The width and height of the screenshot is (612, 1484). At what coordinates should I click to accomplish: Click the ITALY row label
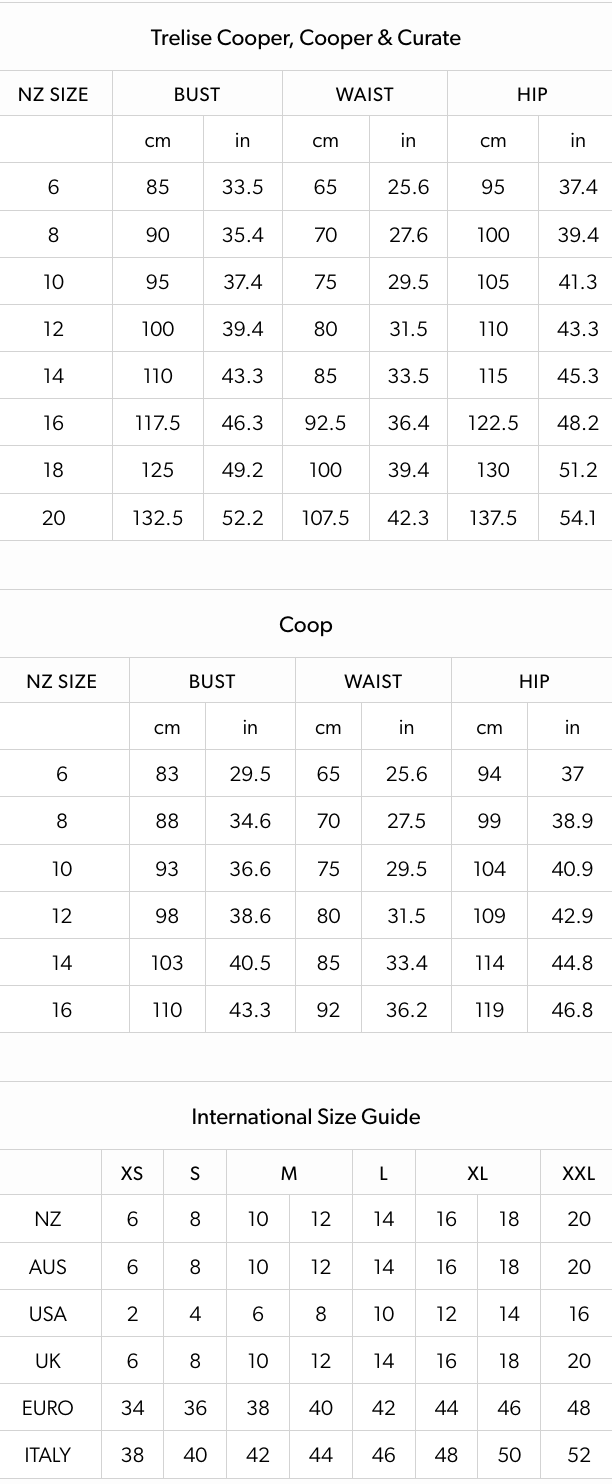(48, 1455)
